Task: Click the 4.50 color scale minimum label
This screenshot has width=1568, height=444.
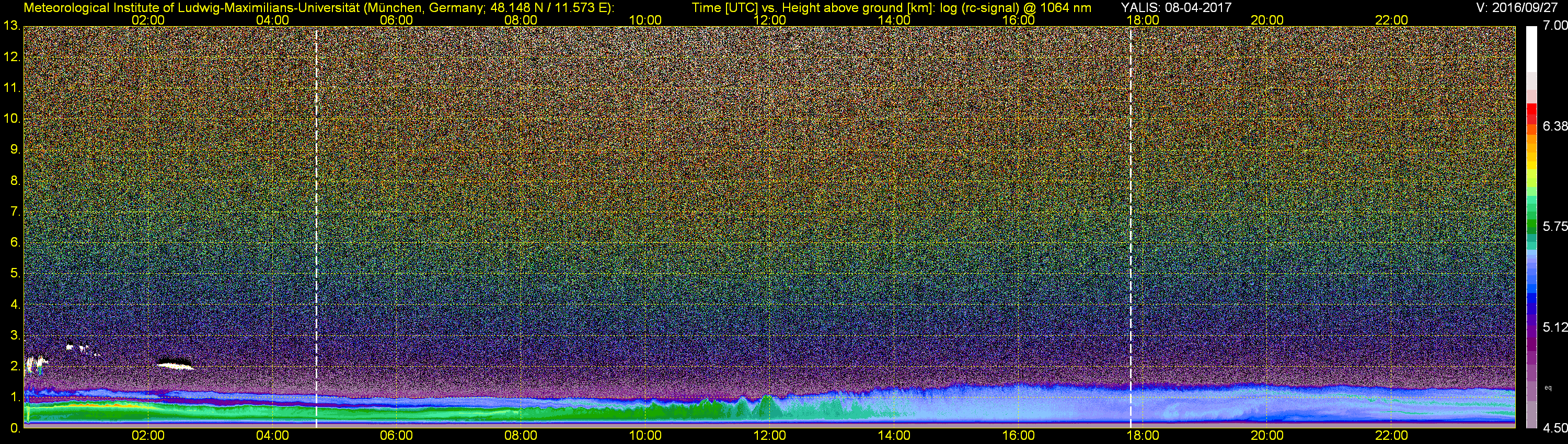Action: pos(1555,428)
